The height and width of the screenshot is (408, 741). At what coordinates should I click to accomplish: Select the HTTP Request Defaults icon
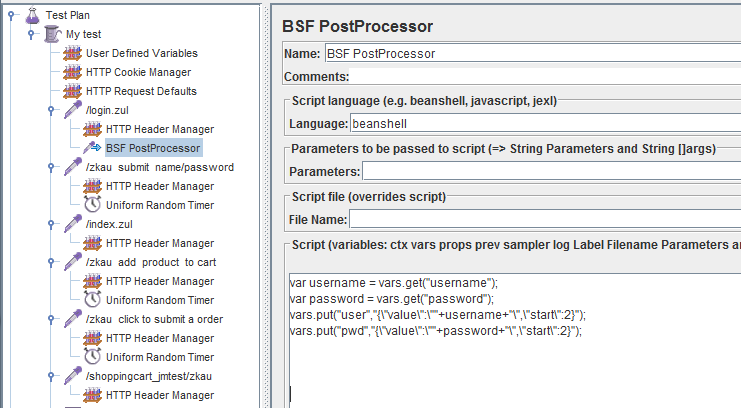pyautogui.click(x=72, y=91)
